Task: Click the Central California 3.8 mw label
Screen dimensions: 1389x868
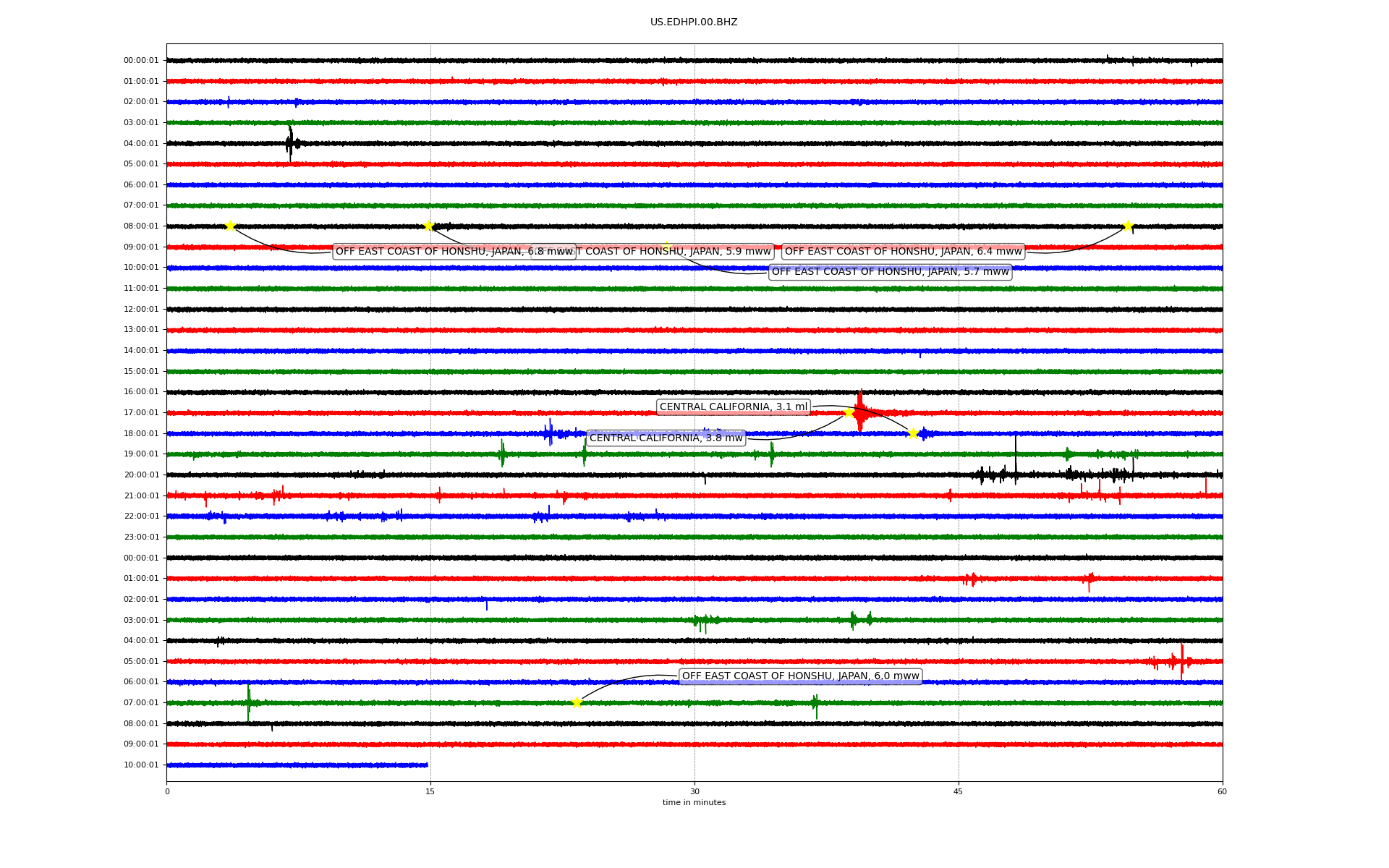Action: point(666,438)
